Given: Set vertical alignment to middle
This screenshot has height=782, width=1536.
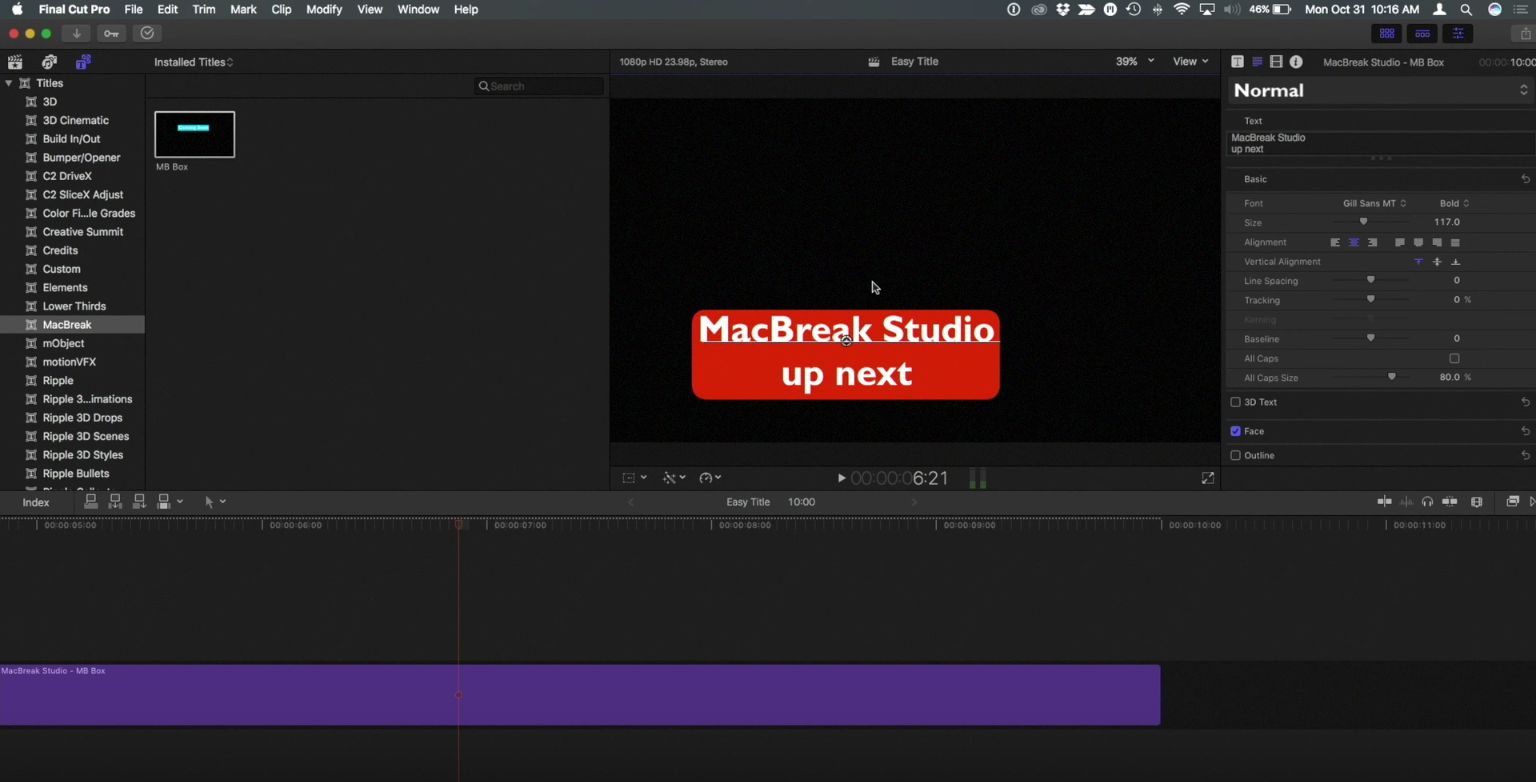Looking at the screenshot, I should tap(1437, 262).
